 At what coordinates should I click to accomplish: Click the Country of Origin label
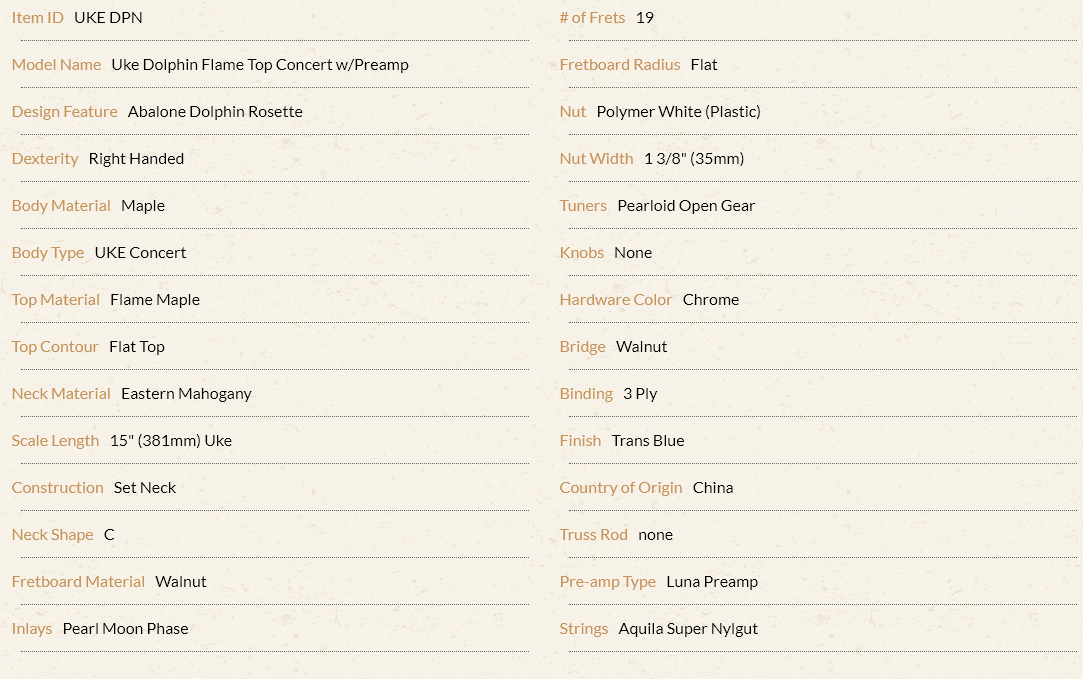[x=620, y=488]
